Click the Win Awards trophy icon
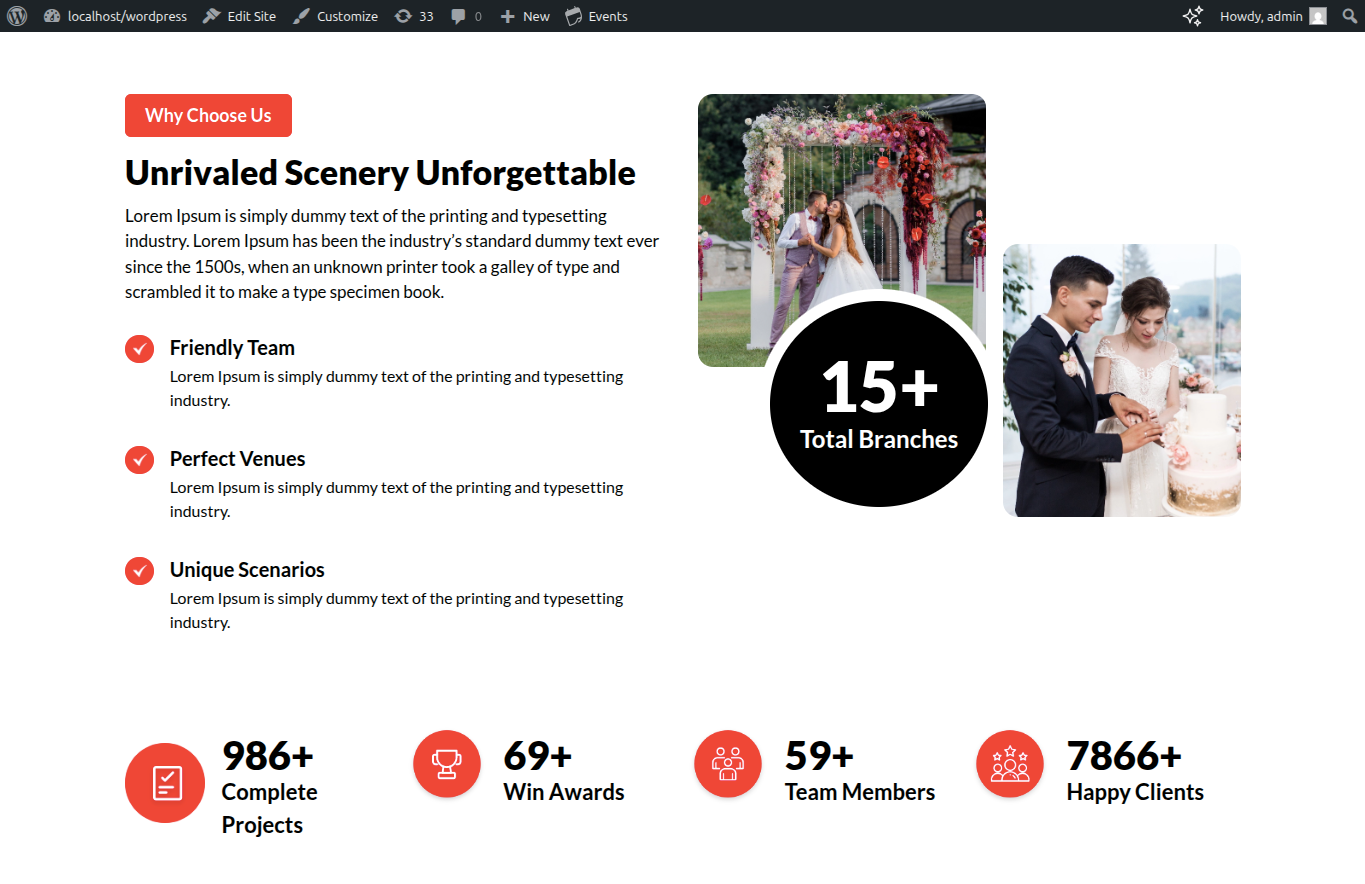The width and height of the screenshot is (1365, 884). pos(447,764)
